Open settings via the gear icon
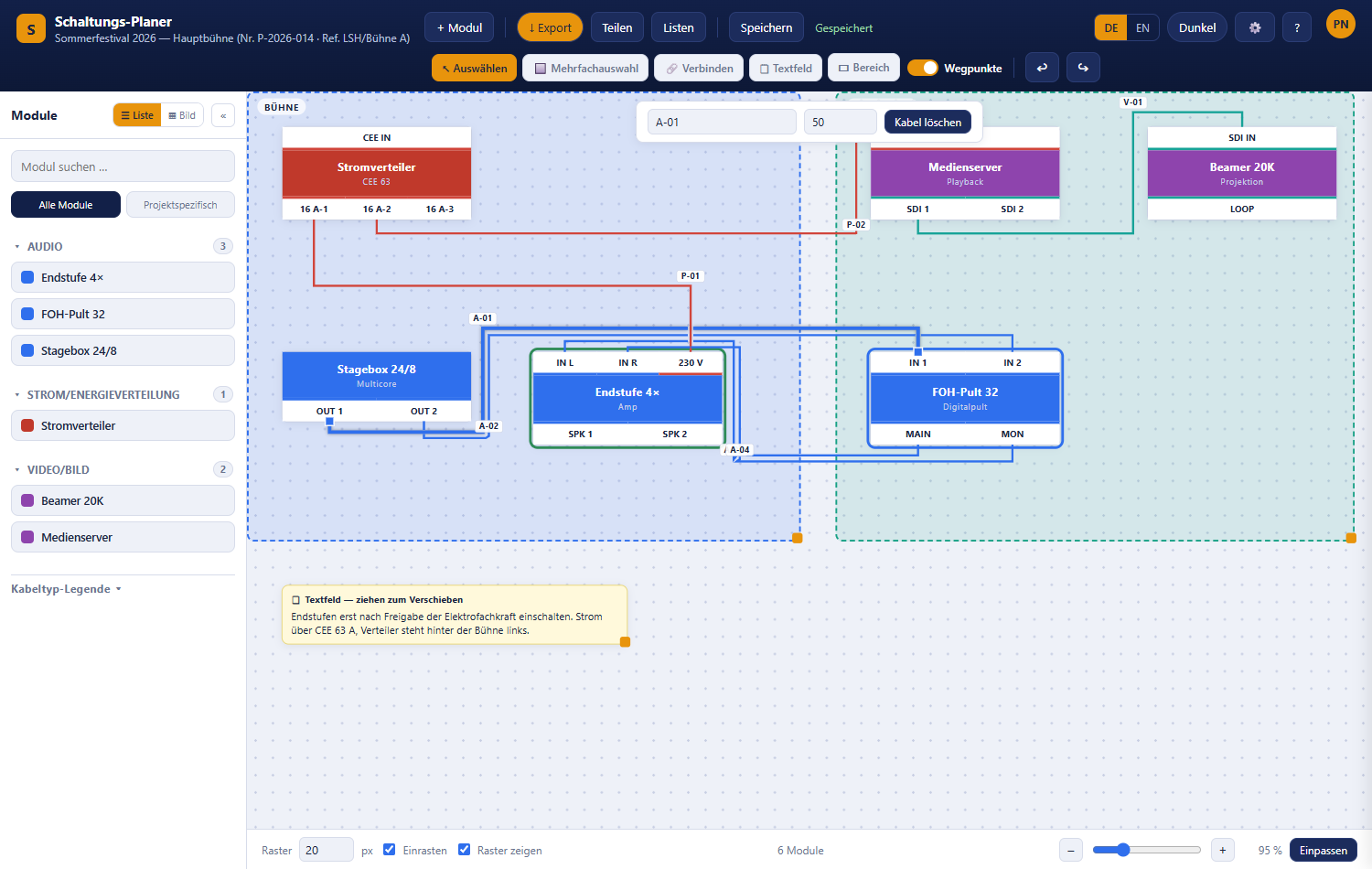Screen dimensions: 1372x869 pos(1255,27)
